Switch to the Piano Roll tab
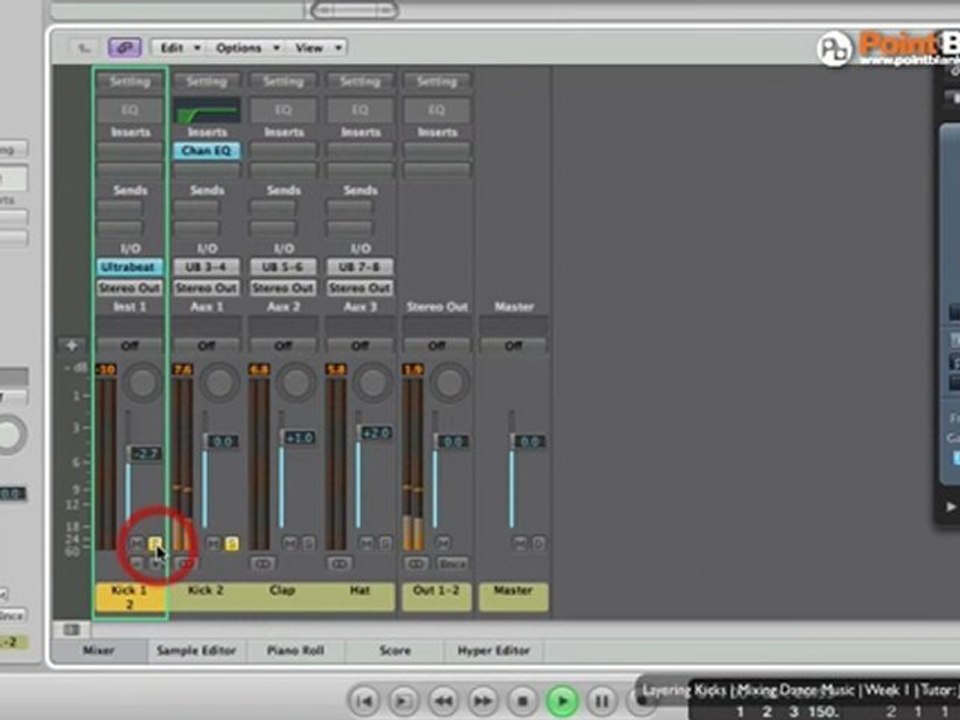Viewport: 960px width, 720px height. (295, 650)
